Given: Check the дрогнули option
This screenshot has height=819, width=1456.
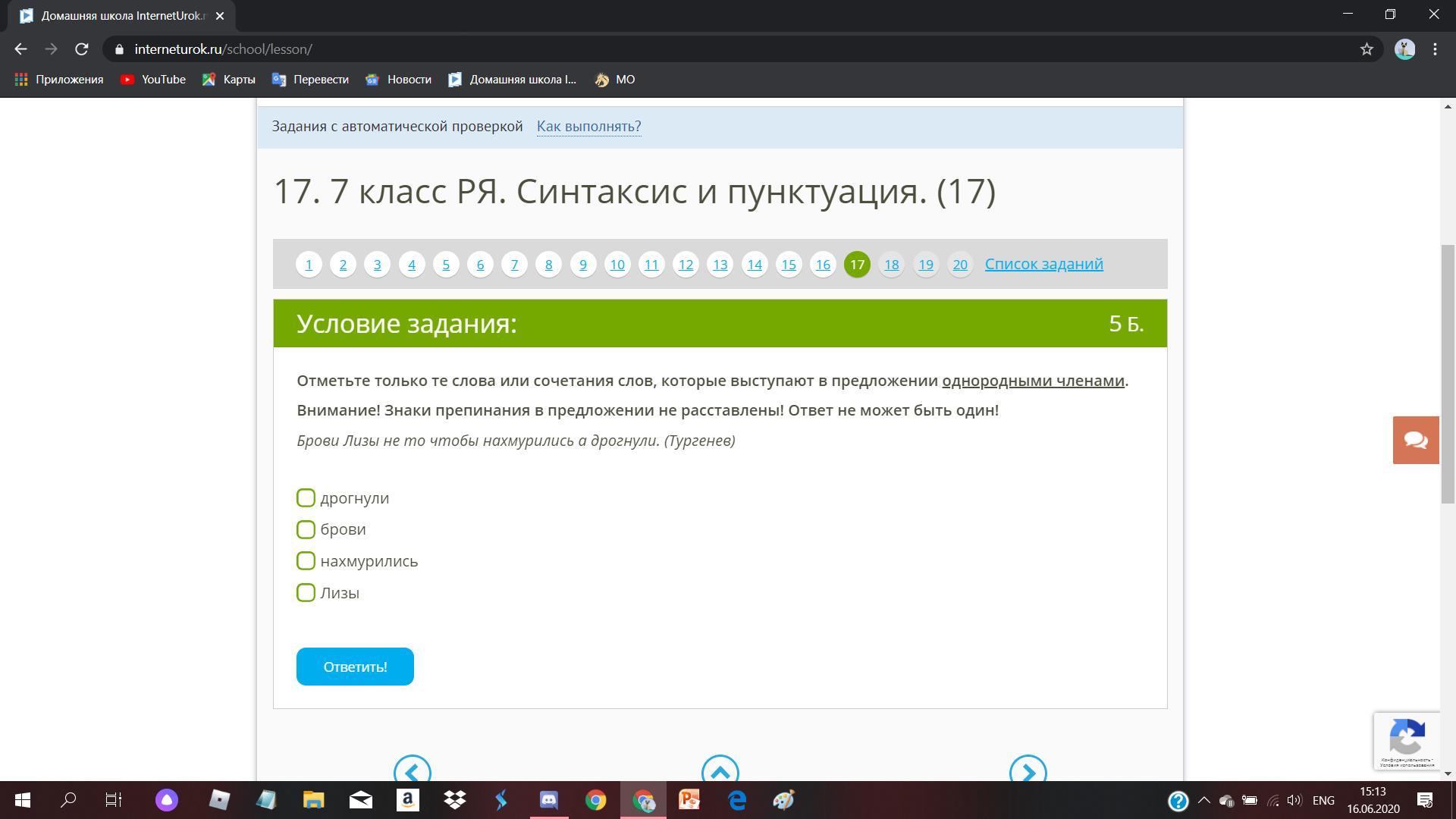Looking at the screenshot, I should (306, 498).
